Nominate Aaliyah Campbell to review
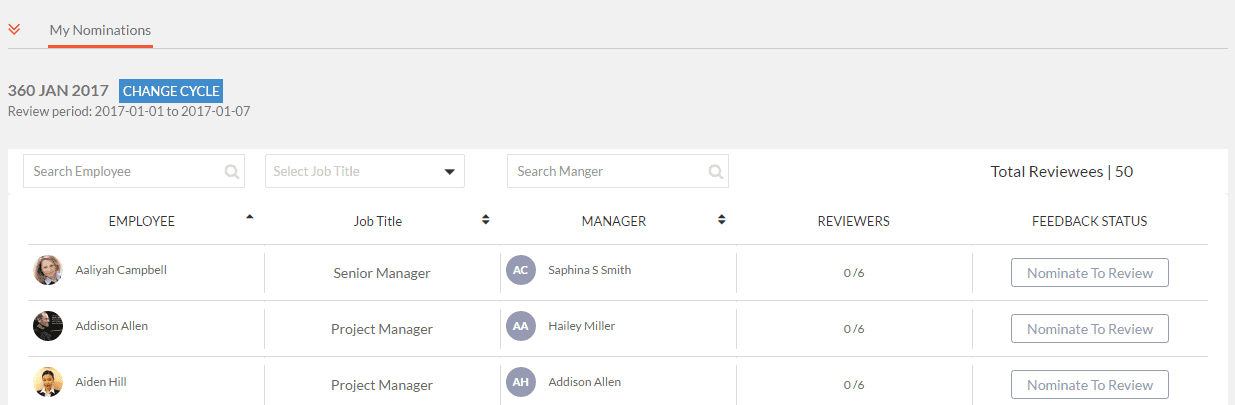This screenshot has width=1235, height=405. (1090, 273)
